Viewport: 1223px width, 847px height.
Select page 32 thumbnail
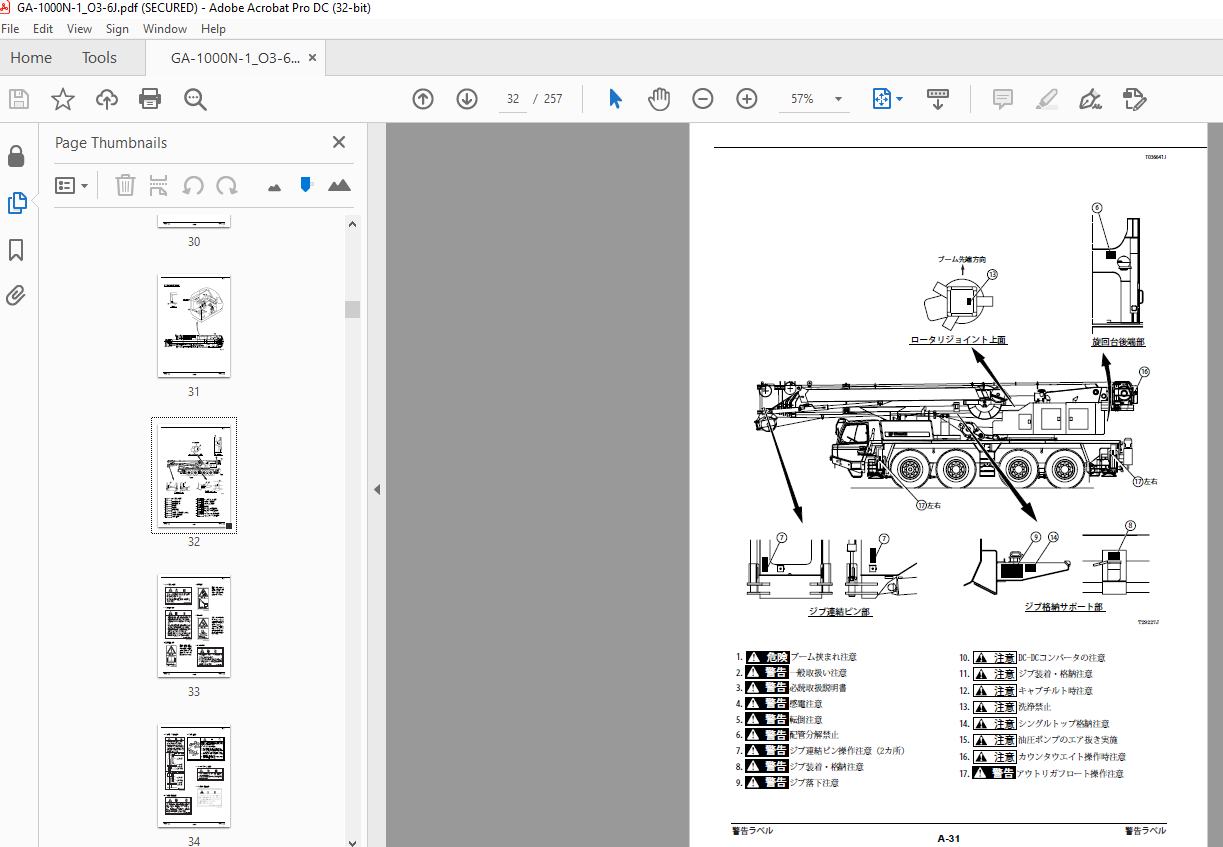pos(194,476)
